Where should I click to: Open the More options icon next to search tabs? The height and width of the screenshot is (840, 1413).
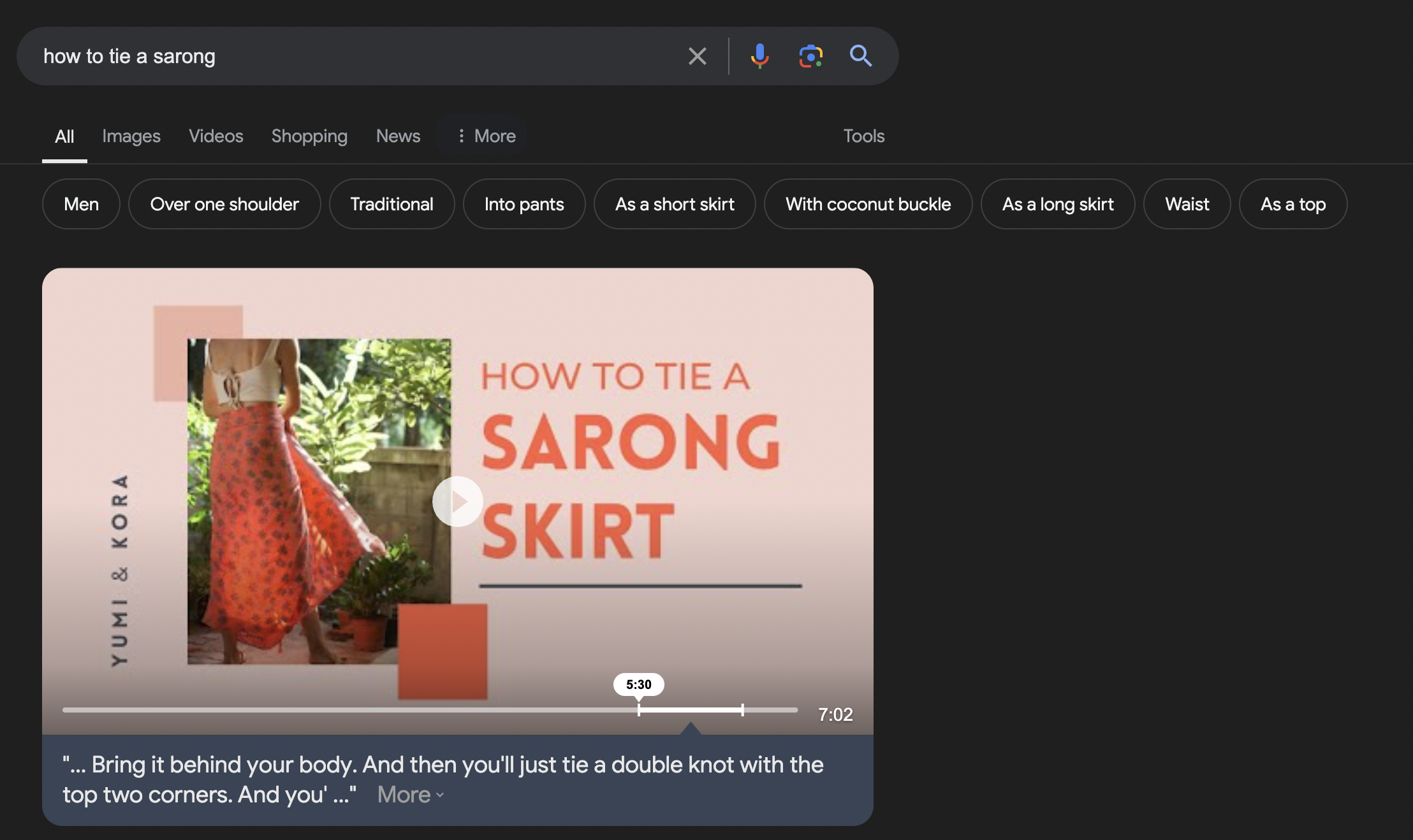(x=461, y=136)
